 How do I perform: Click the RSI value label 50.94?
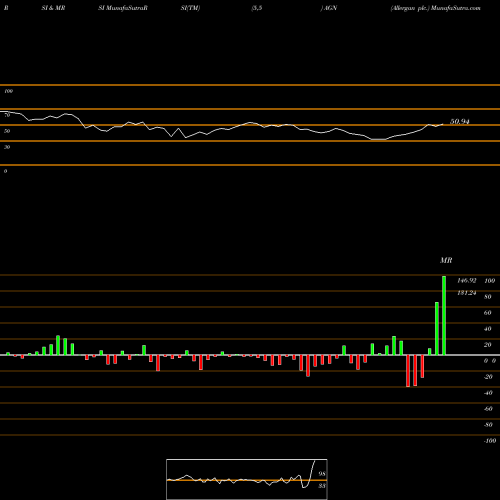(x=460, y=122)
